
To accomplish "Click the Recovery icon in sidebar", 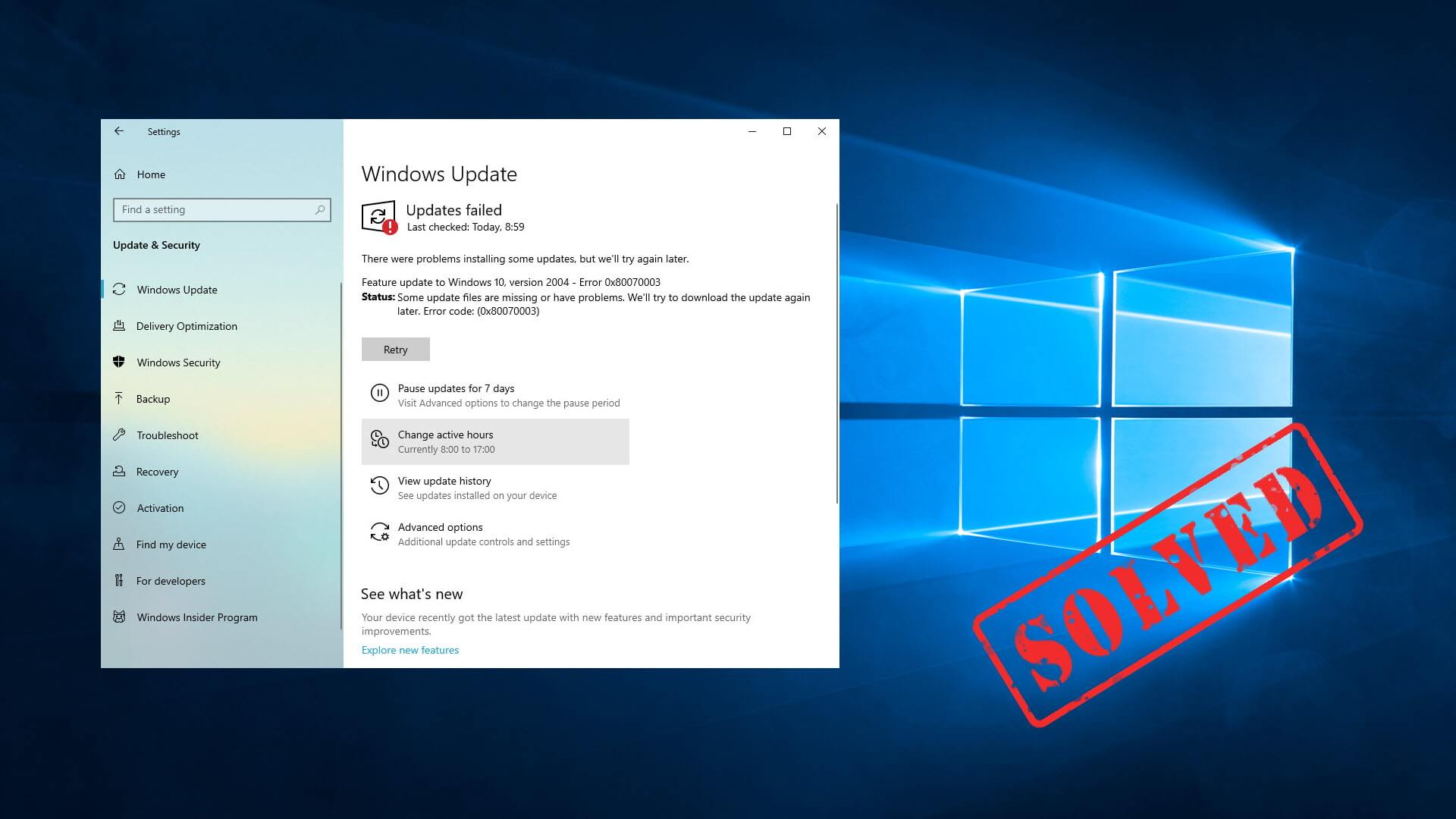I will [119, 470].
